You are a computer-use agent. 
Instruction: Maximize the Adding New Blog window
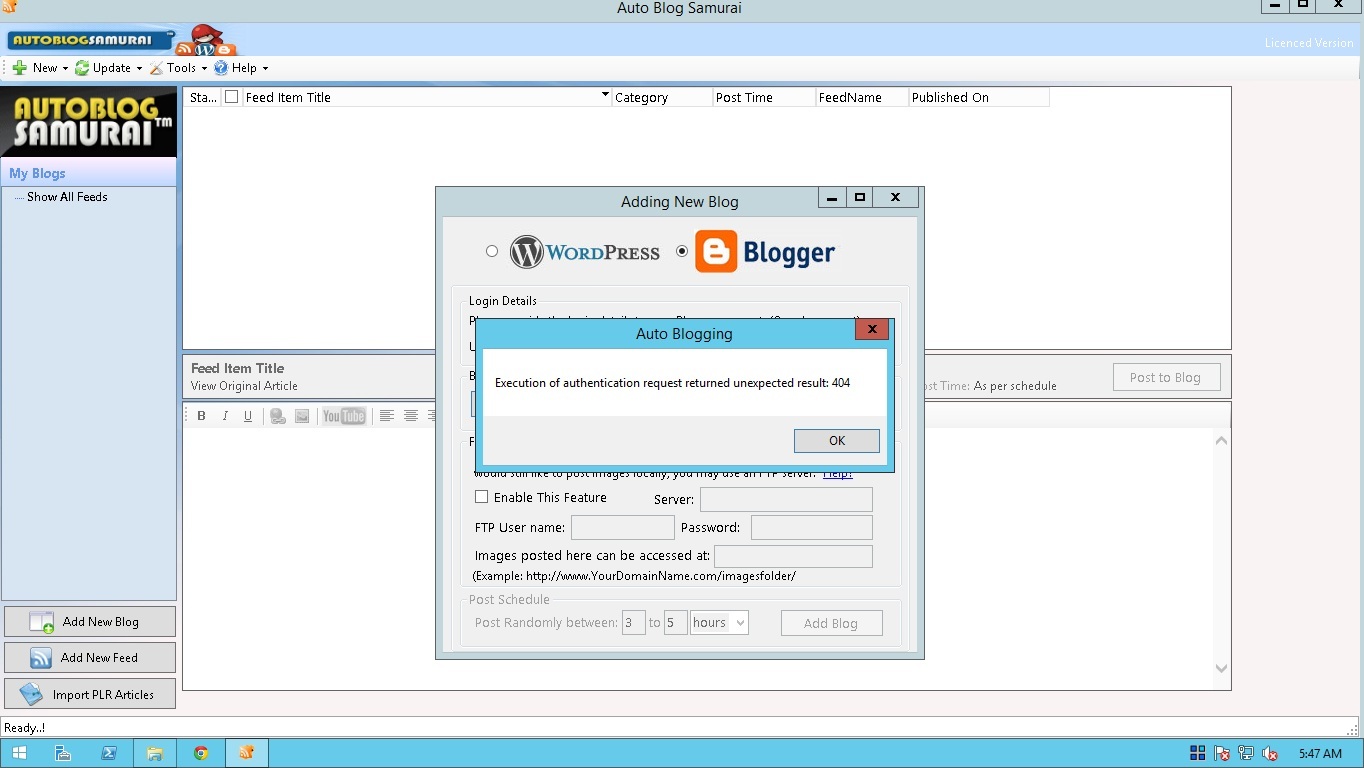point(859,197)
